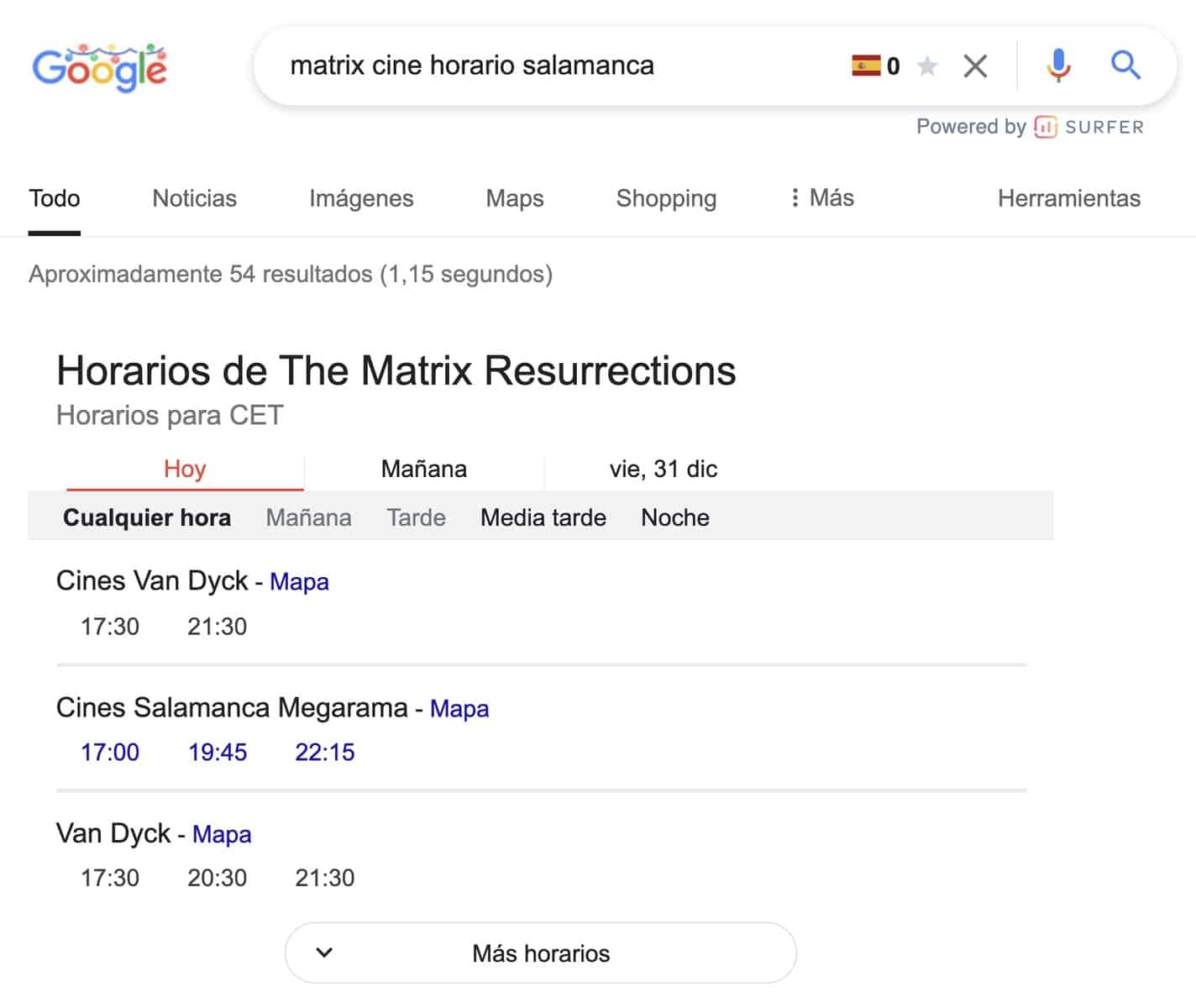Click the 20:30 showtime under Van Dyck
Image resolution: width=1196 pixels, height=1008 pixels.
pyautogui.click(x=218, y=878)
